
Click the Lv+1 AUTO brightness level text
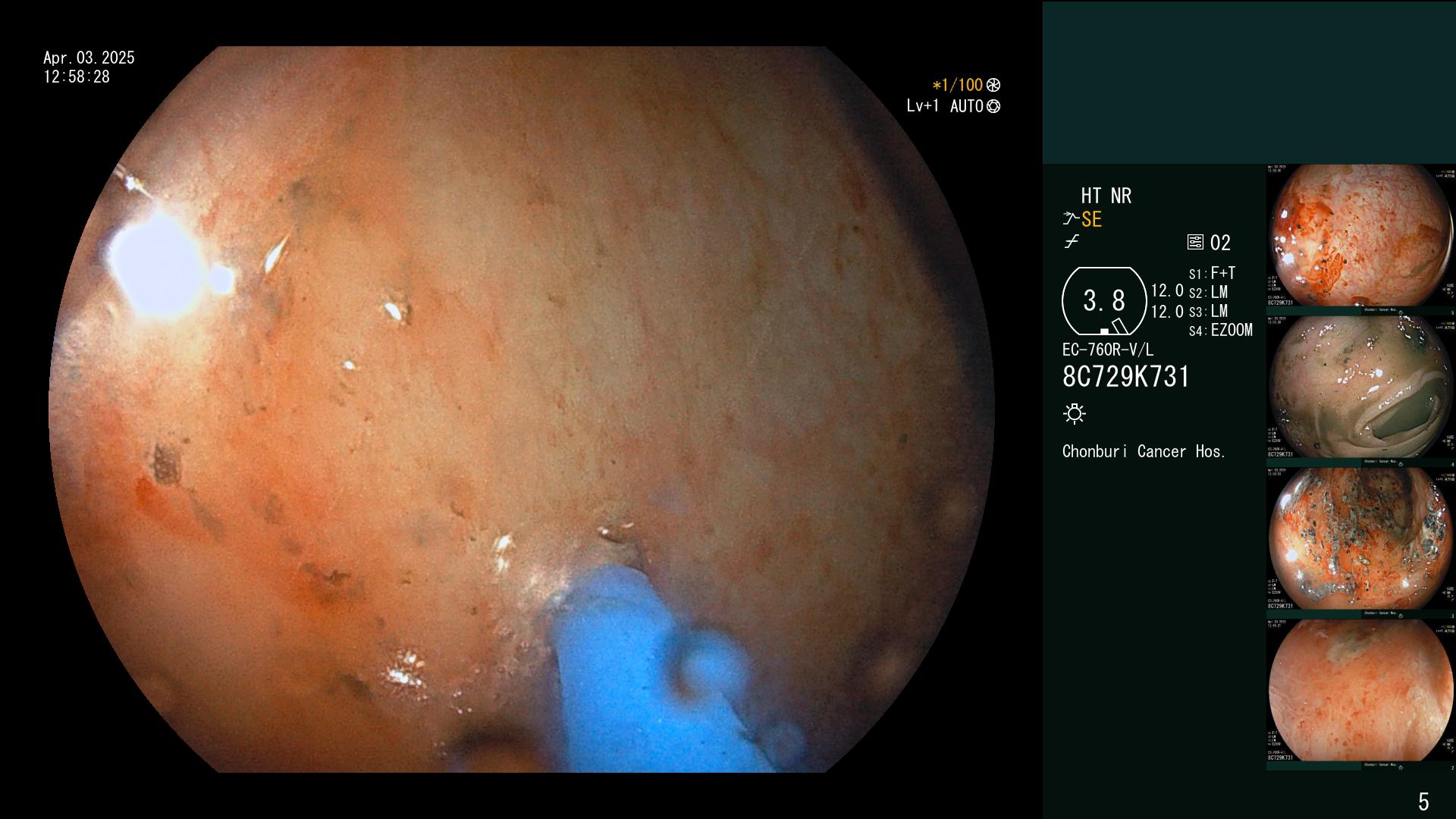coord(945,107)
